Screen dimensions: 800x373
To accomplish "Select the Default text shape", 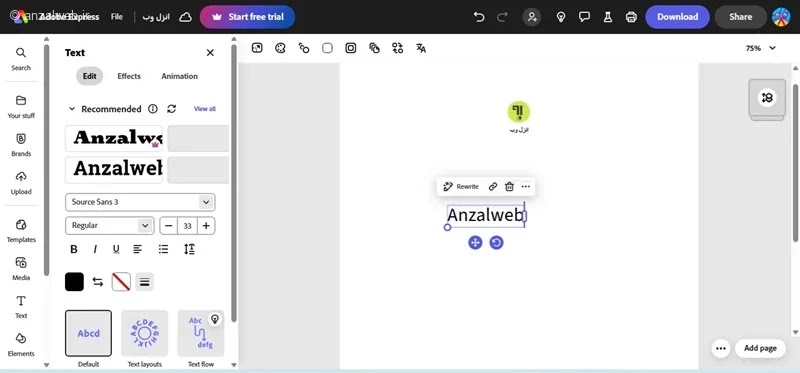I will tap(88, 333).
